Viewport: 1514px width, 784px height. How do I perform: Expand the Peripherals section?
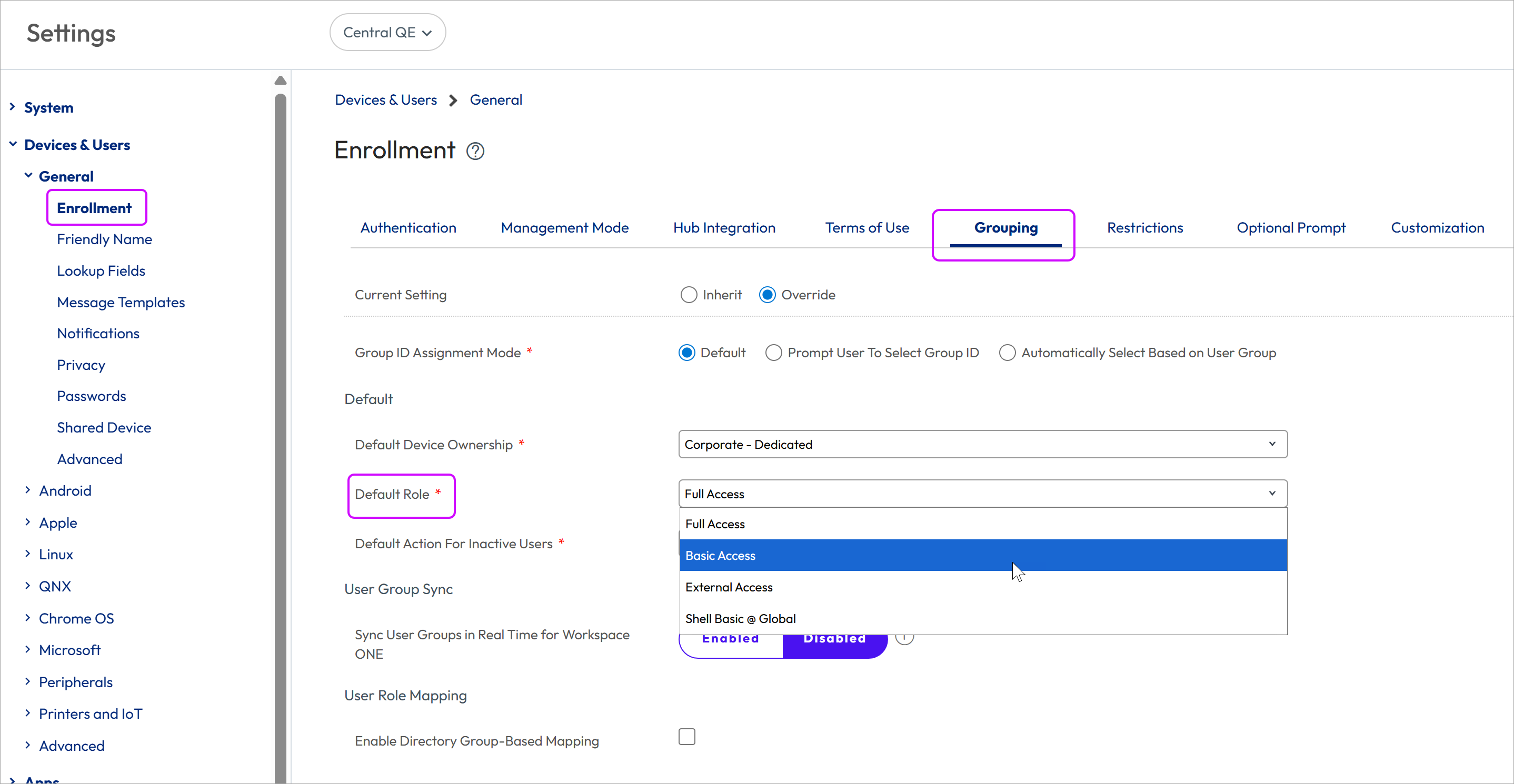[27, 681]
